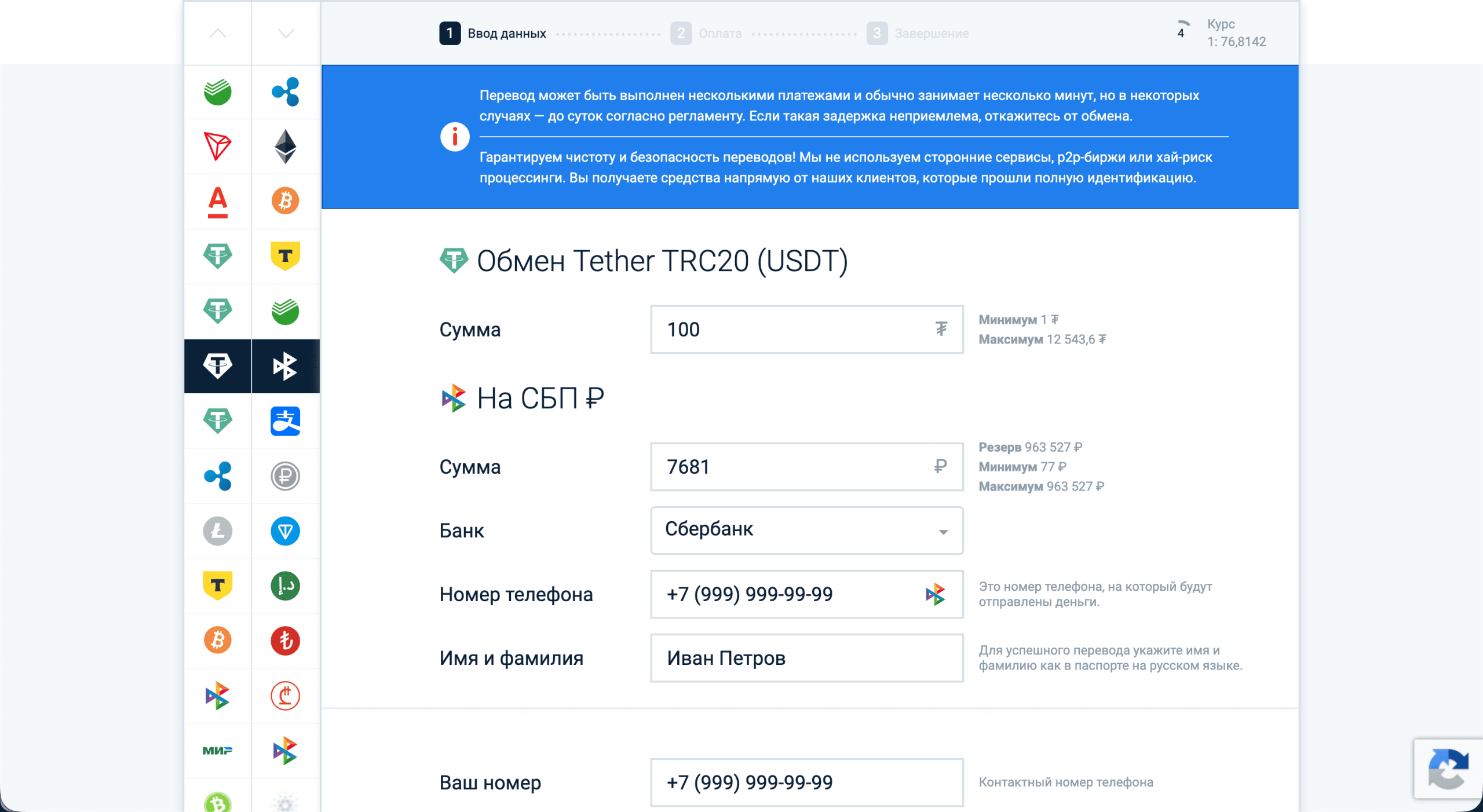Choose the red outlined cedi circle icon
The width and height of the screenshot is (1483, 812).
pos(285,696)
